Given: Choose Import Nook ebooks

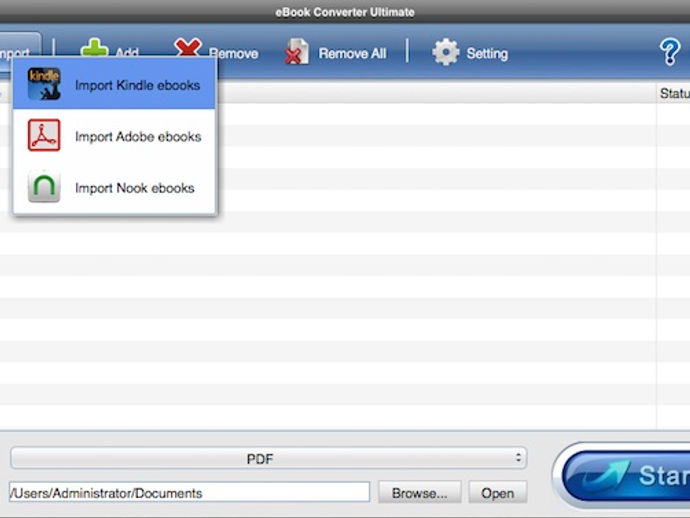Looking at the screenshot, I should click(x=114, y=187).
